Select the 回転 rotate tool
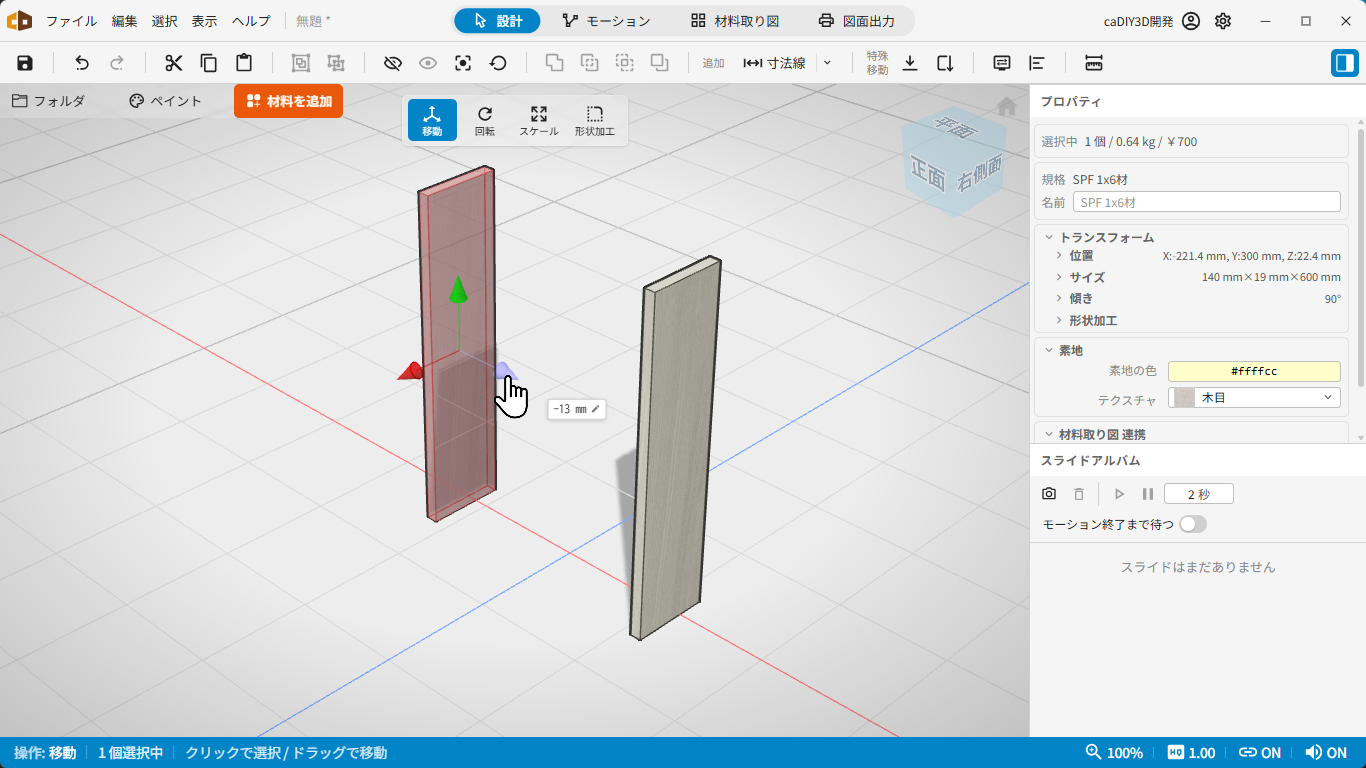Viewport: 1366px width, 768px height. (x=485, y=120)
